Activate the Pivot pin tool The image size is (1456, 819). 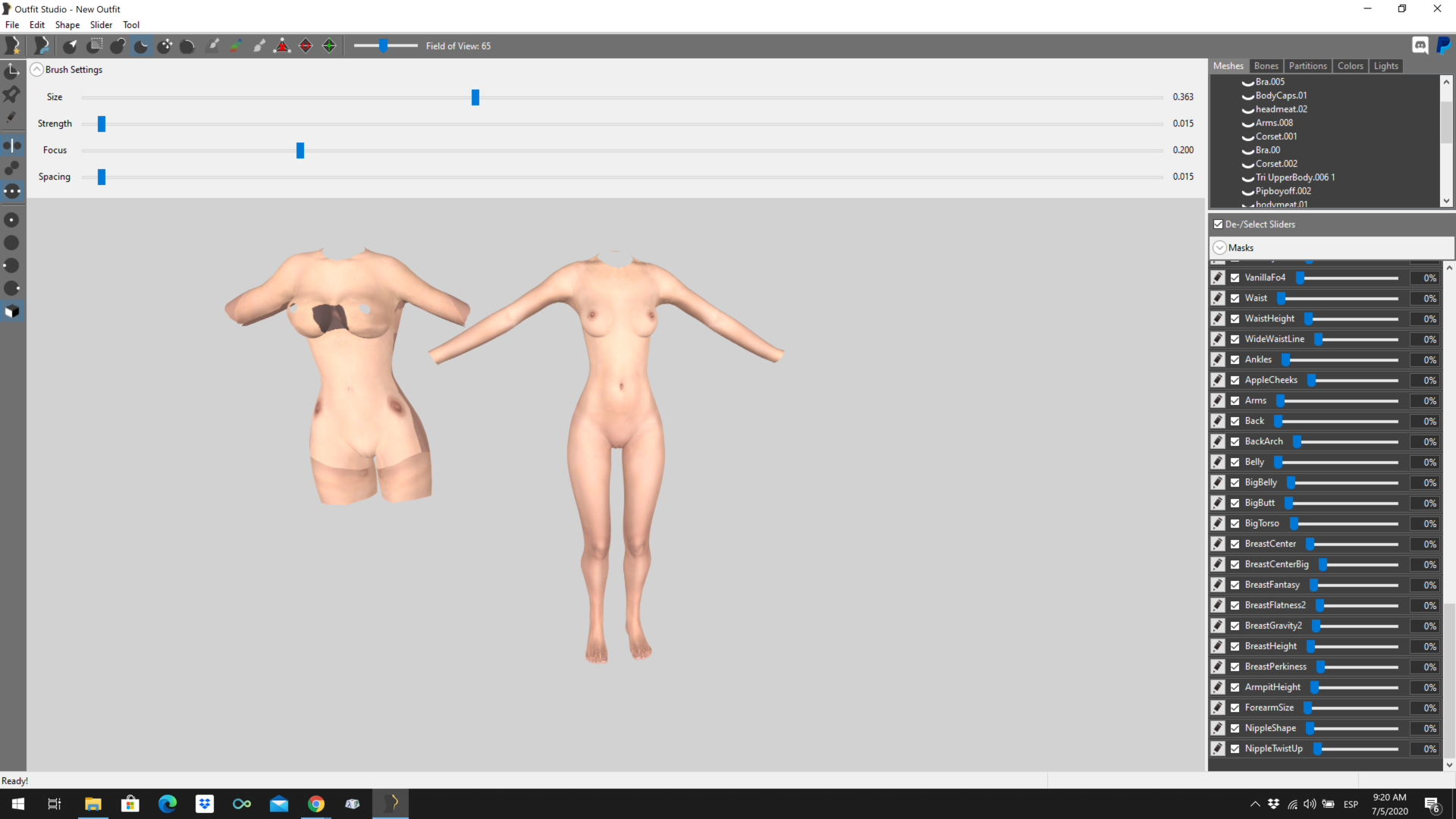point(12,94)
